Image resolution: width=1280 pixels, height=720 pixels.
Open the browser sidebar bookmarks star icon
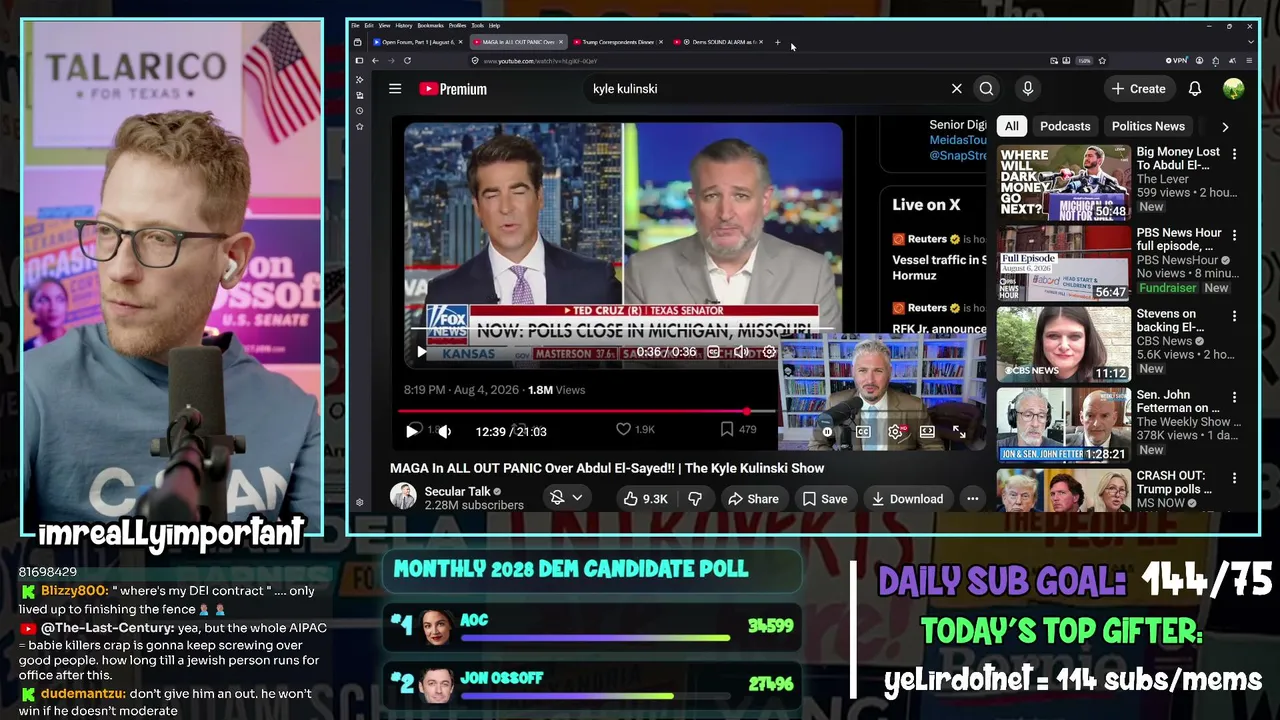359,127
